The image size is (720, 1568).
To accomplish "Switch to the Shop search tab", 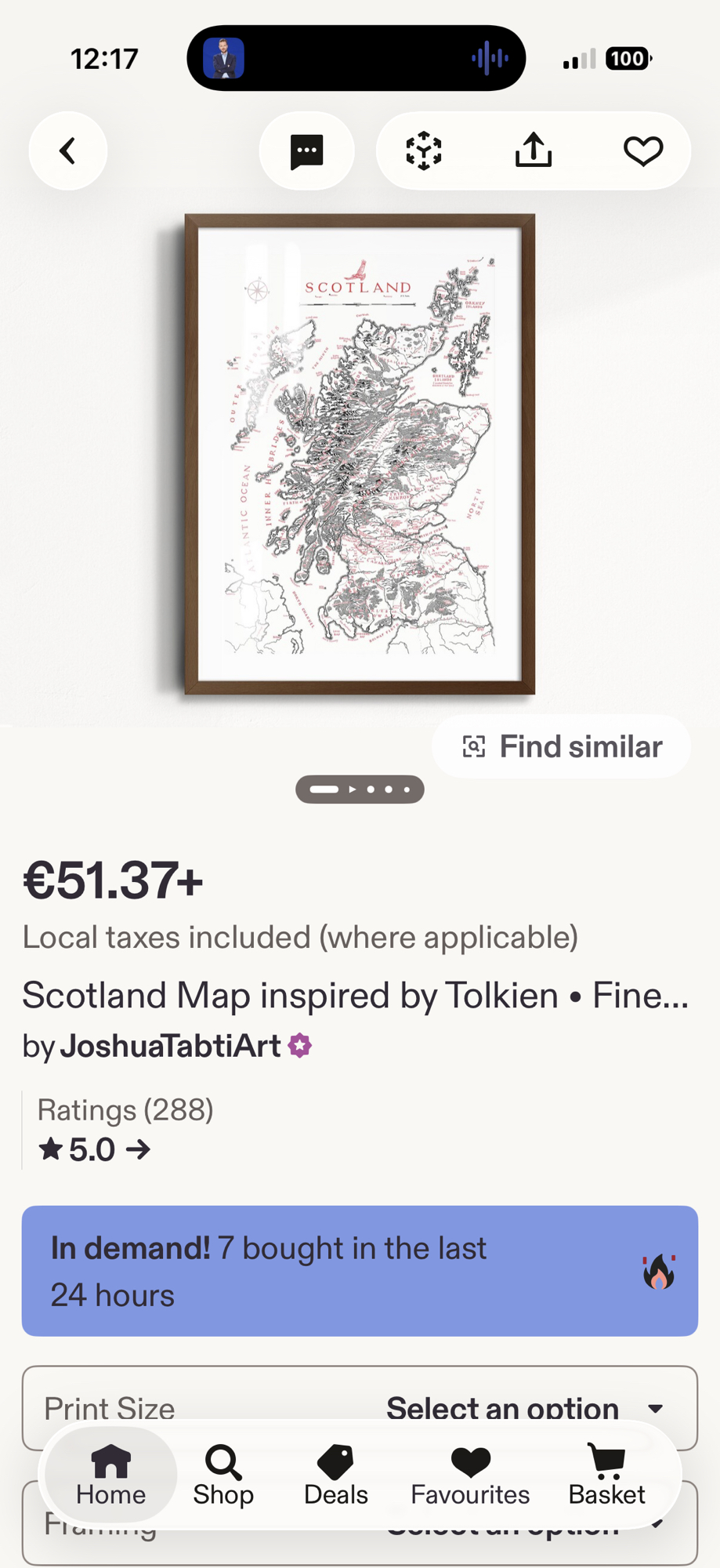I will point(223,1475).
